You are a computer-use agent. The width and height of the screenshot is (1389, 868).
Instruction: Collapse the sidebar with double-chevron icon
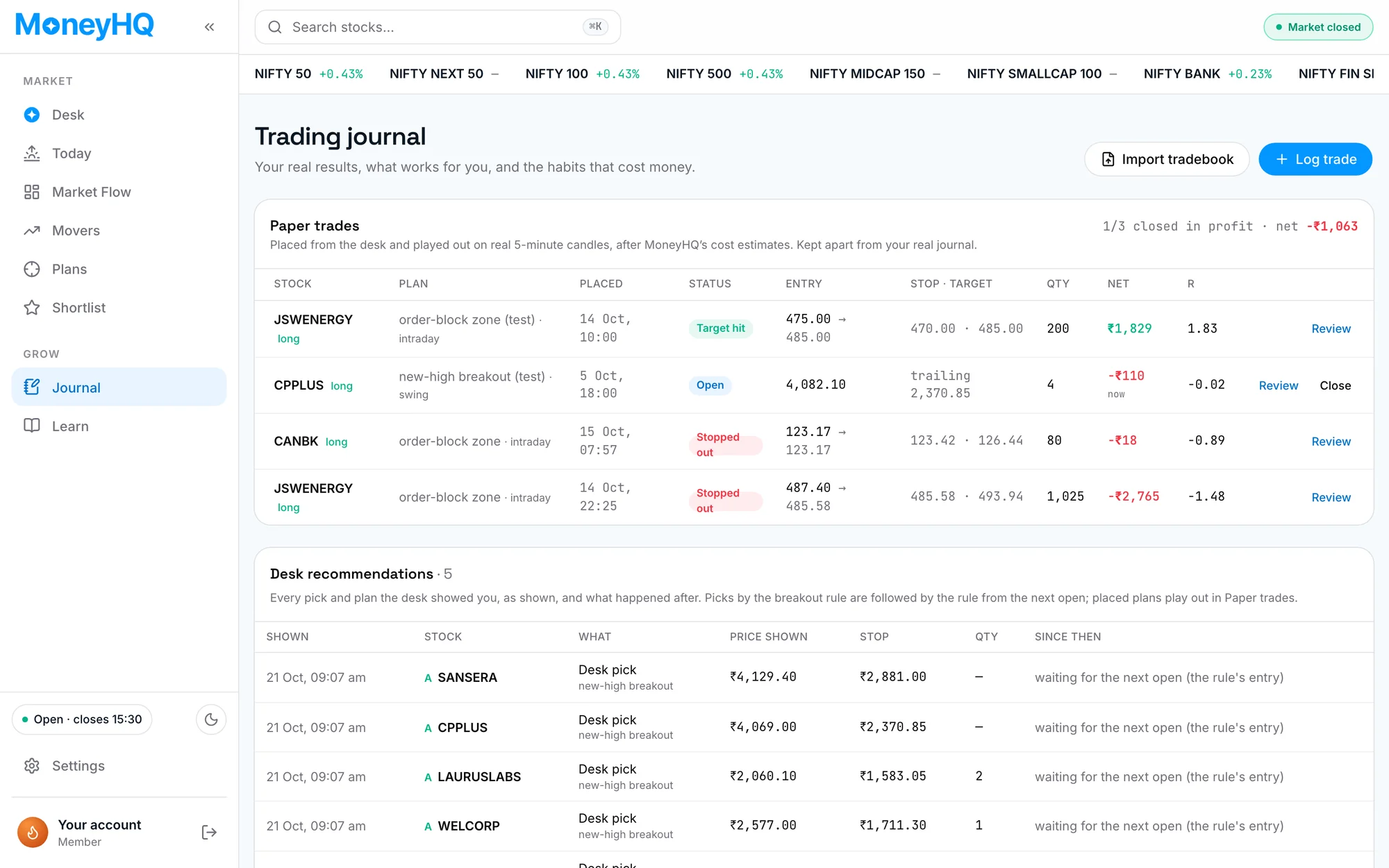(209, 27)
